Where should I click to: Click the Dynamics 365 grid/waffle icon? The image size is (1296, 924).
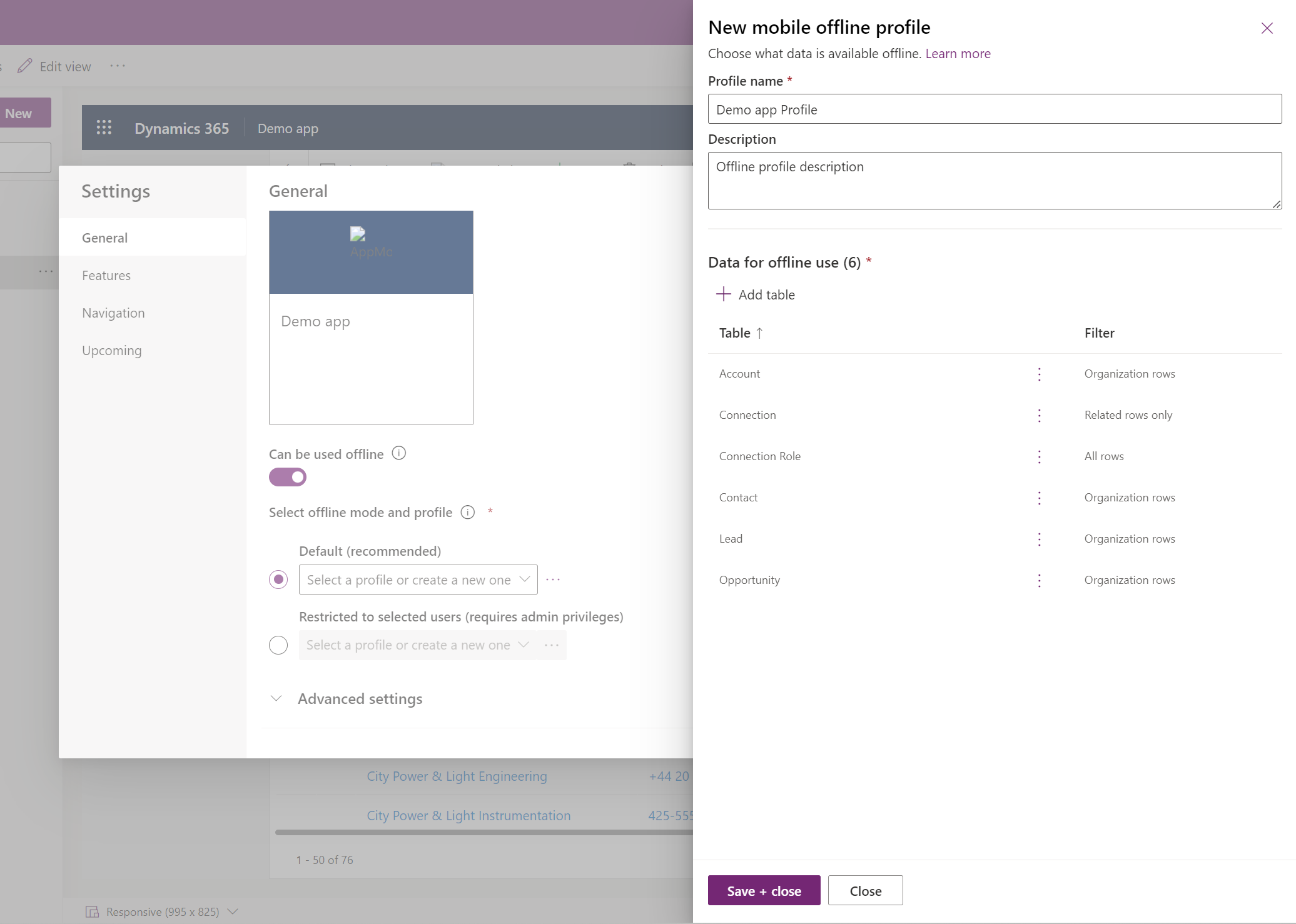[104, 127]
